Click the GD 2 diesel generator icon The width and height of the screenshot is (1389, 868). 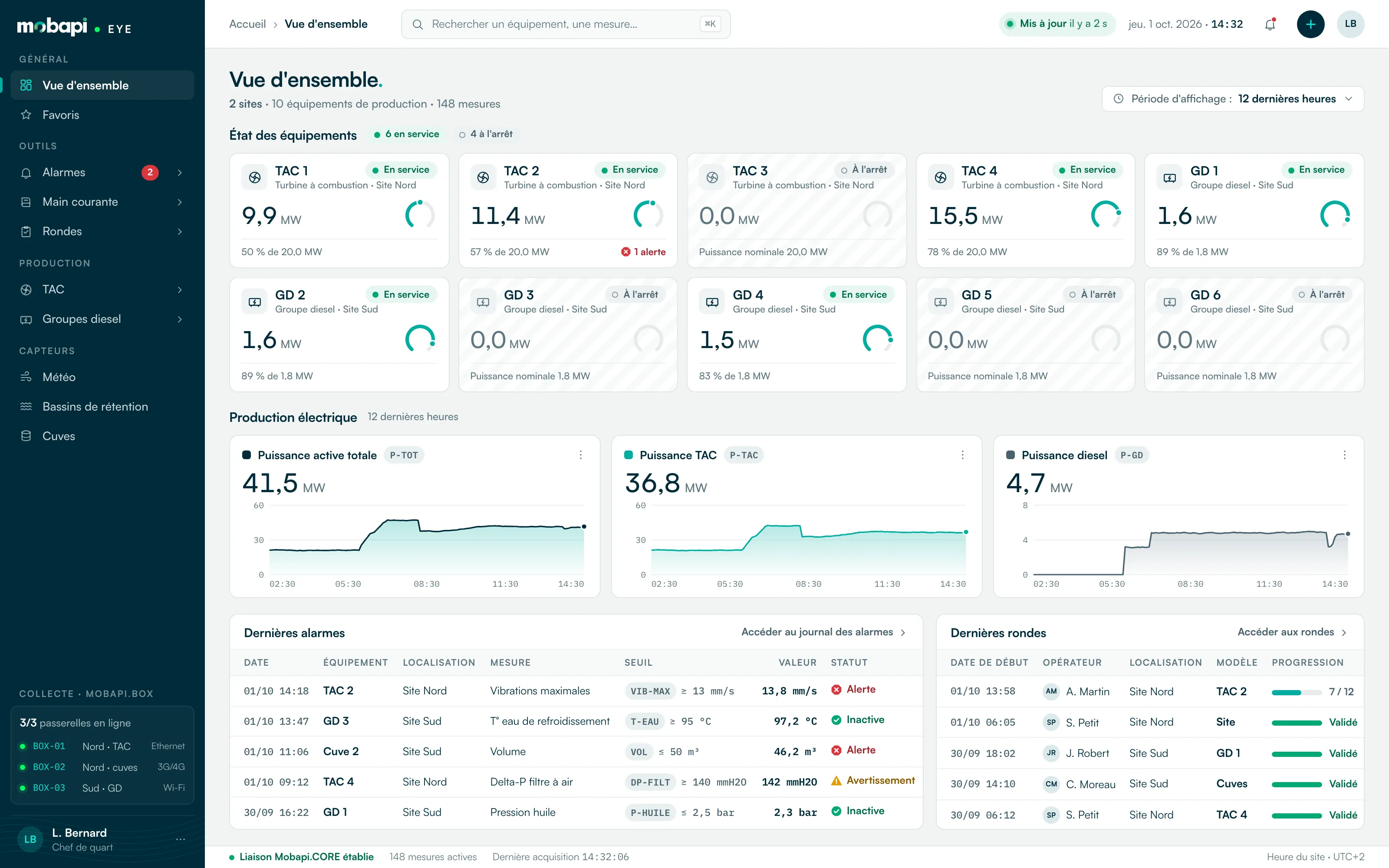point(255,302)
